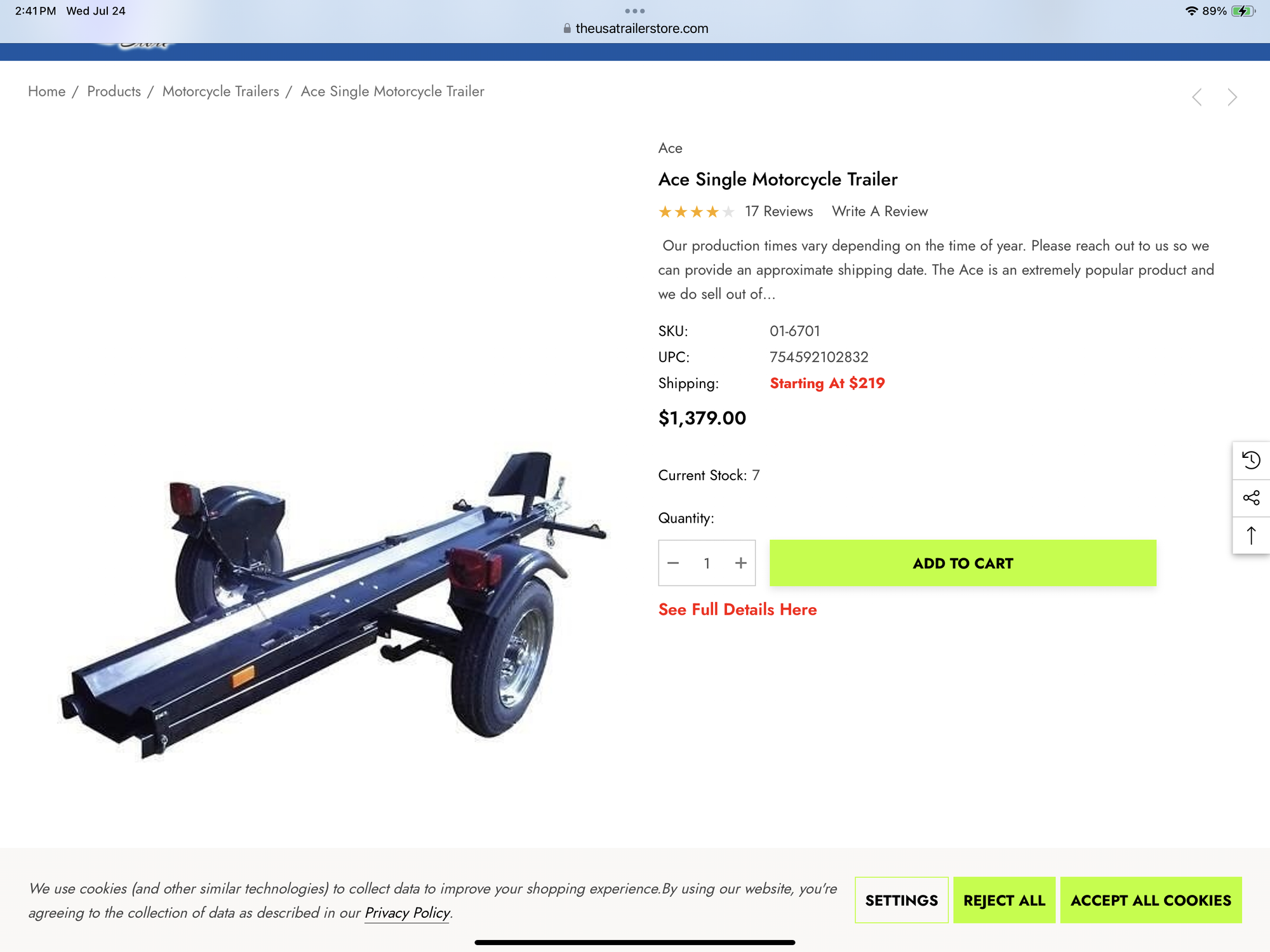Open the Privacy Policy link

407,913
